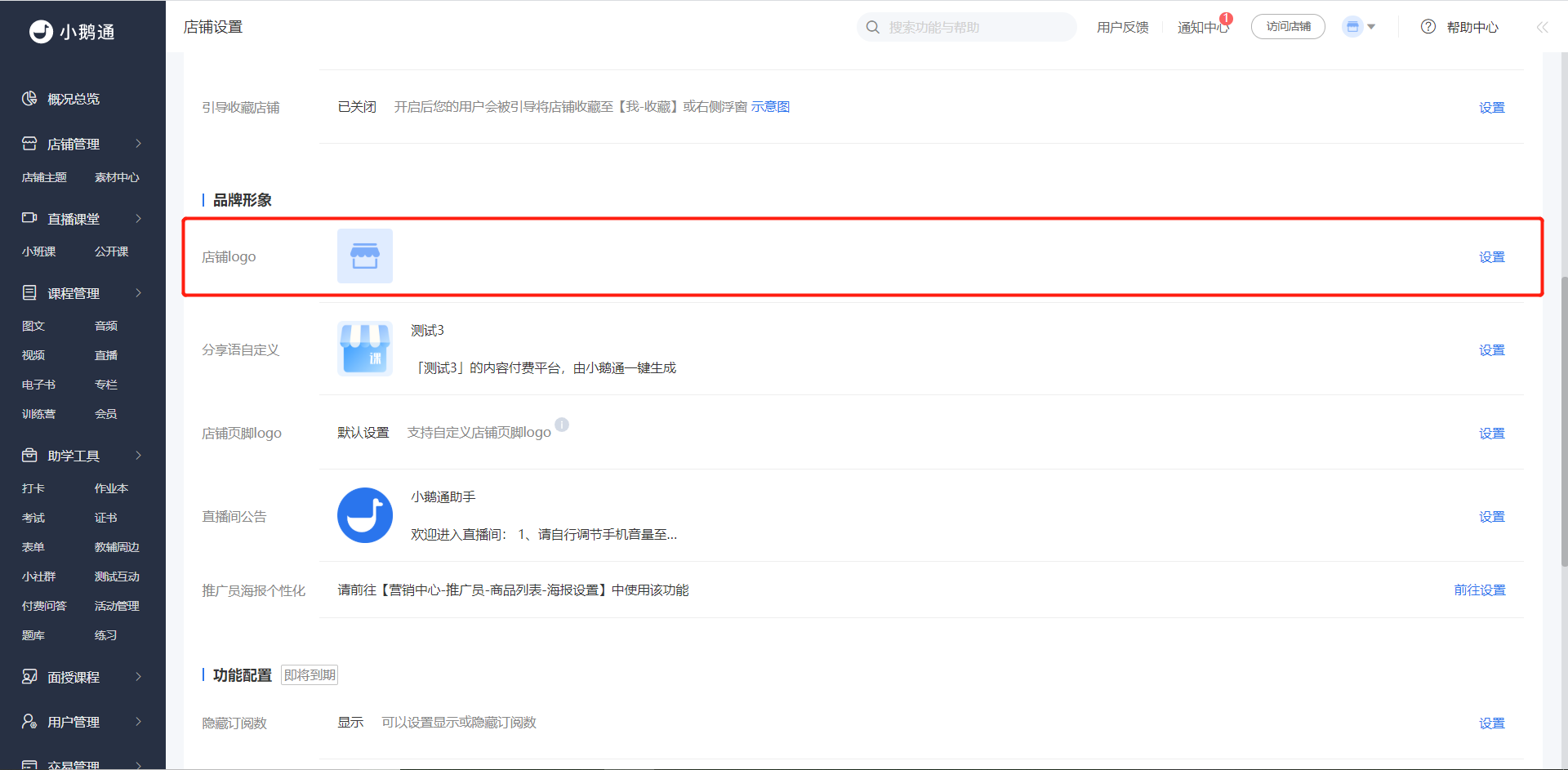Click 前往设置 for 推广员海报个性化
Image resolution: width=1568 pixels, height=770 pixels.
click(x=1479, y=590)
